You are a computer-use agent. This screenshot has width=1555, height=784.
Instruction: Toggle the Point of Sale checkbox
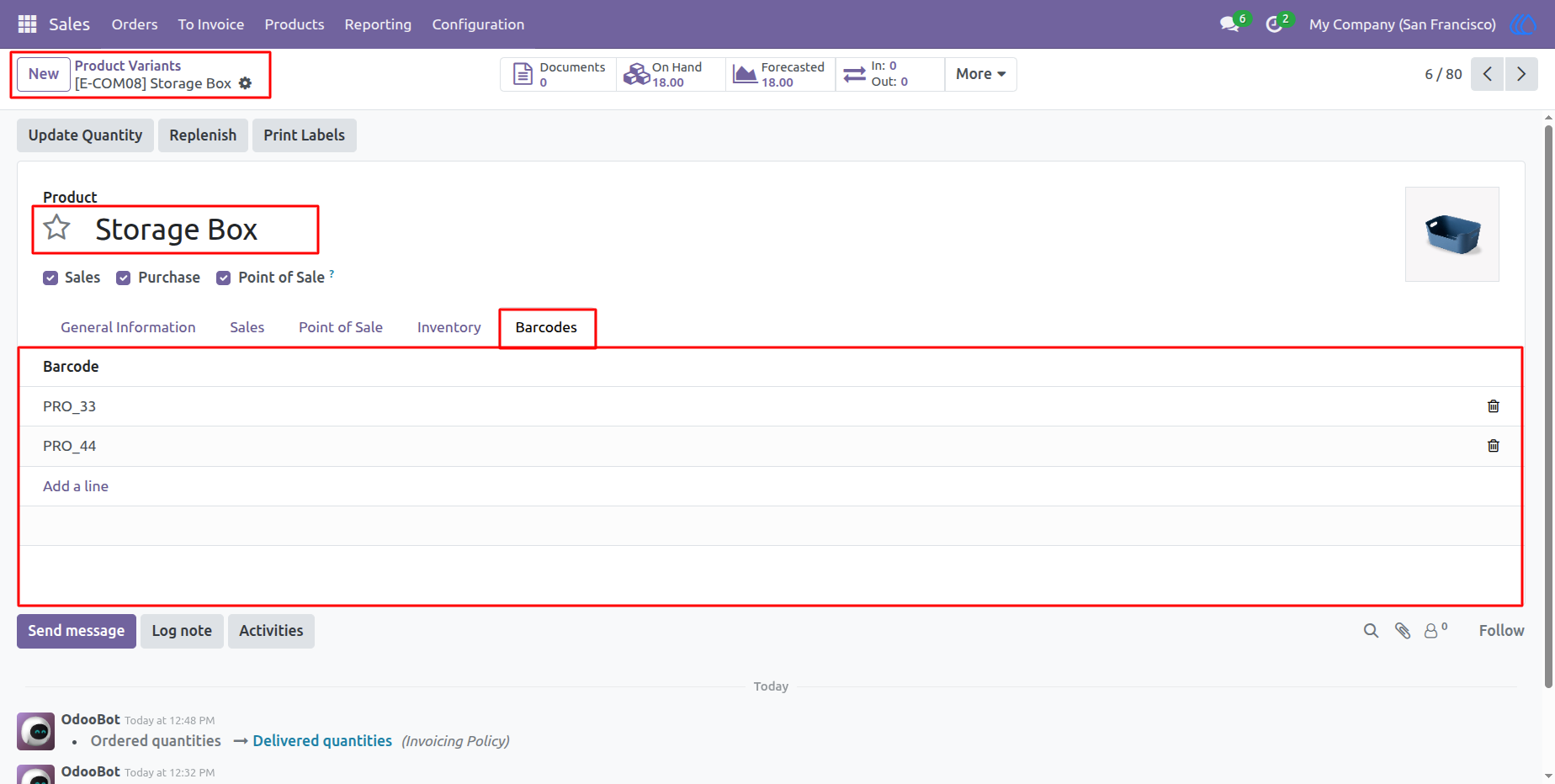(224, 278)
